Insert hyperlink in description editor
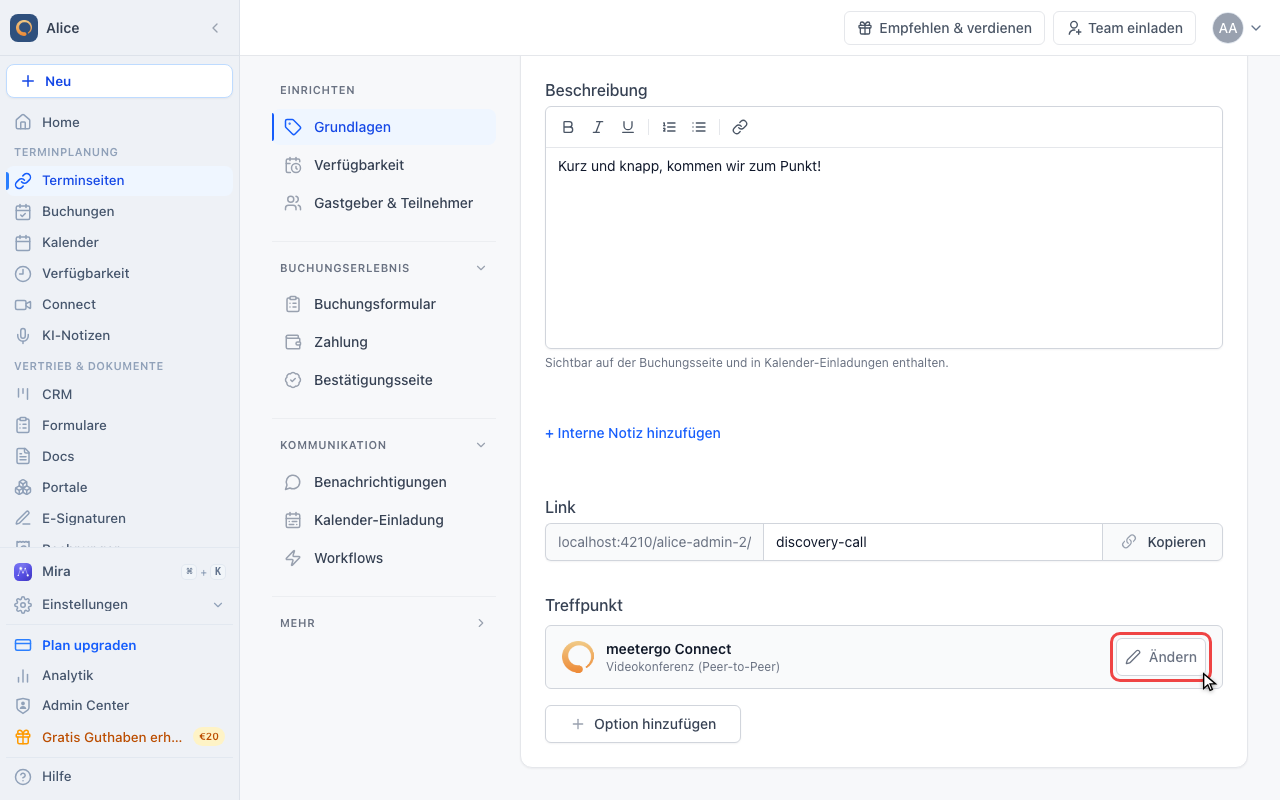Screen dimensions: 1280x800 (x=740, y=127)
